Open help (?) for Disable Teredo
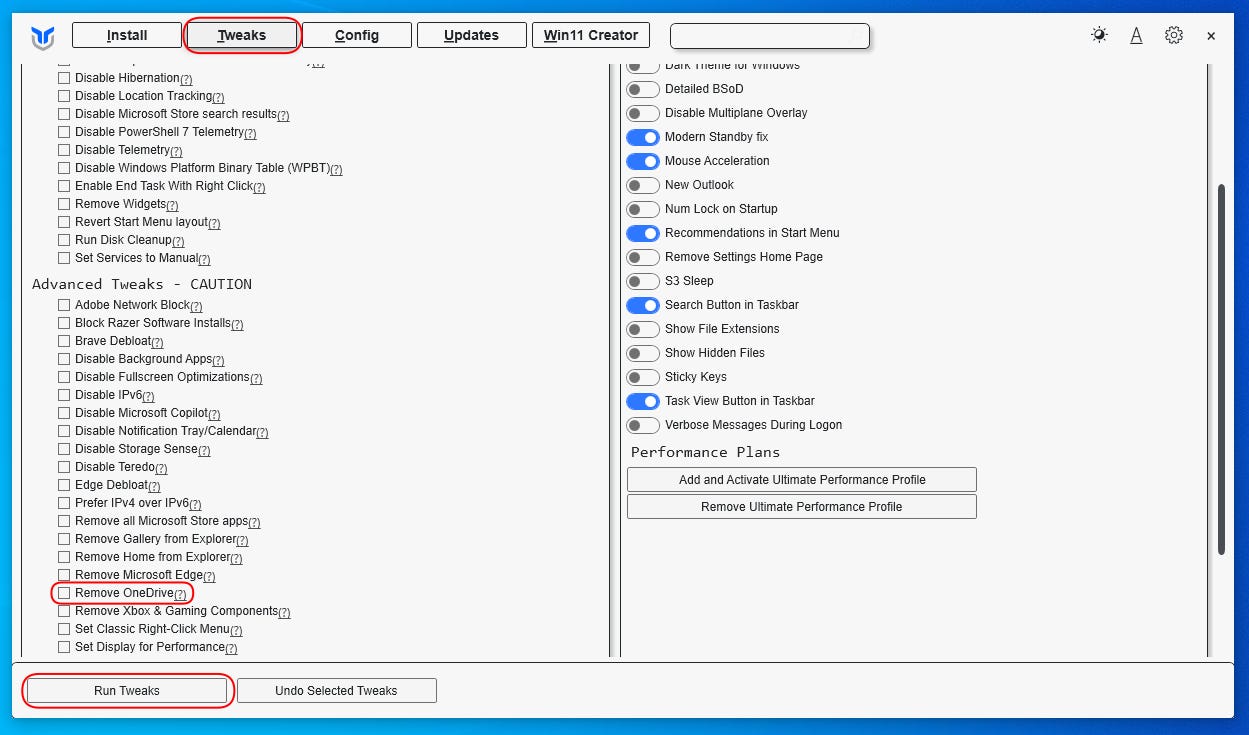 161,468
